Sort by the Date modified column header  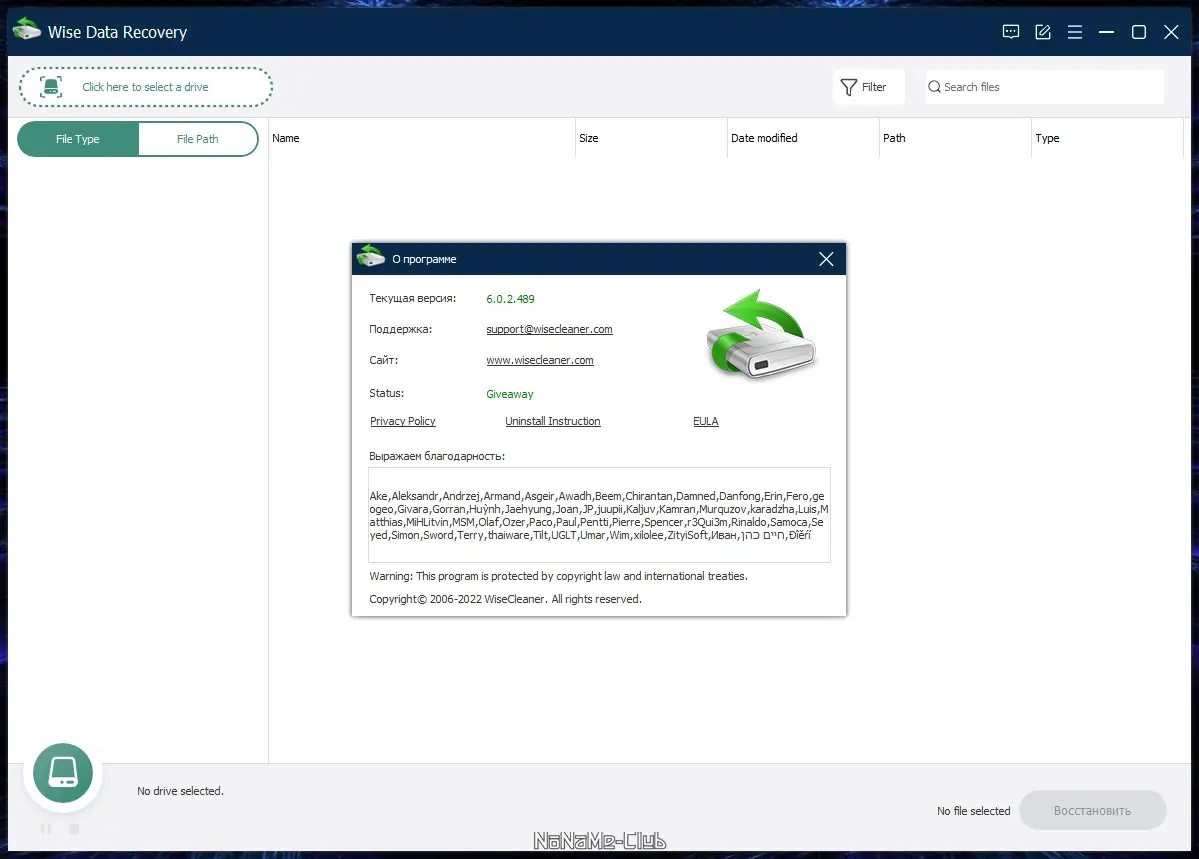(803, 138)
